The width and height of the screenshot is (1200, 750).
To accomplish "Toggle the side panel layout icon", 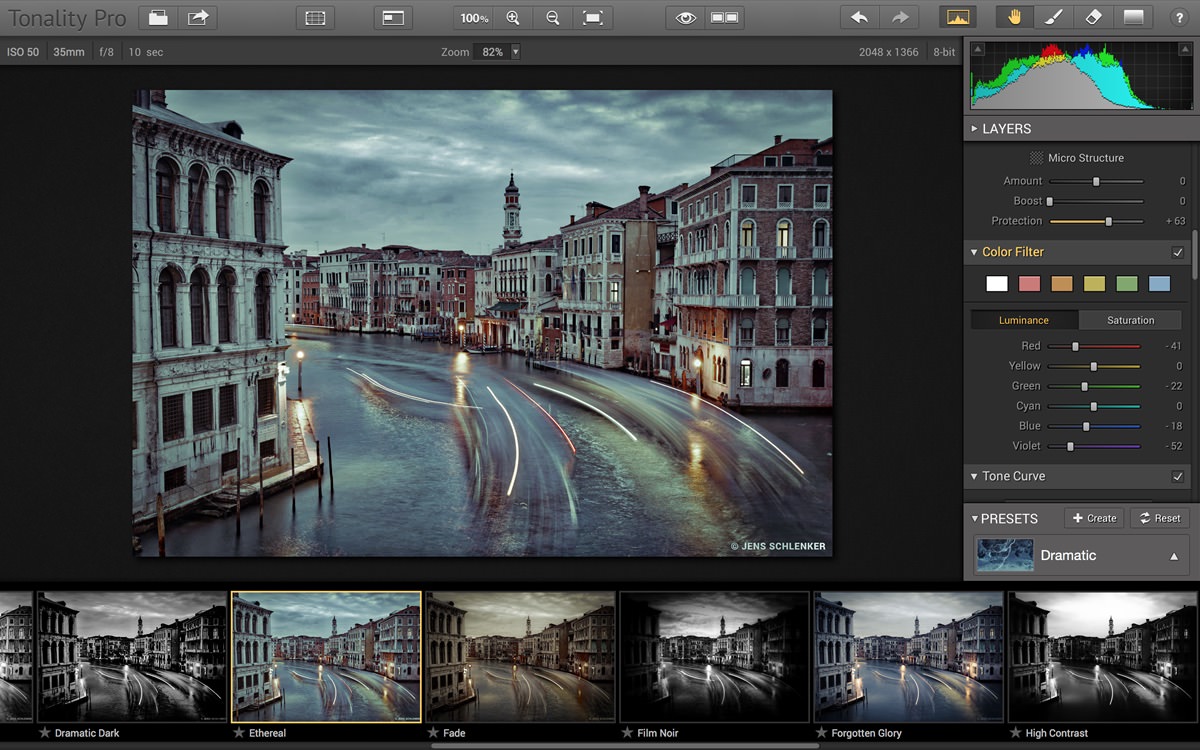I will point(393,17).
